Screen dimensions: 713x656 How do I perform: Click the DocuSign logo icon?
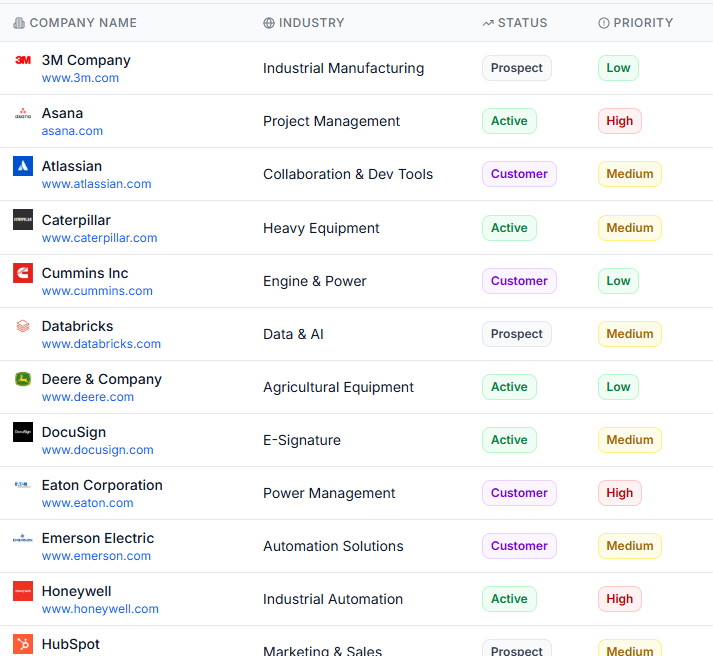(x=23, y=432)
